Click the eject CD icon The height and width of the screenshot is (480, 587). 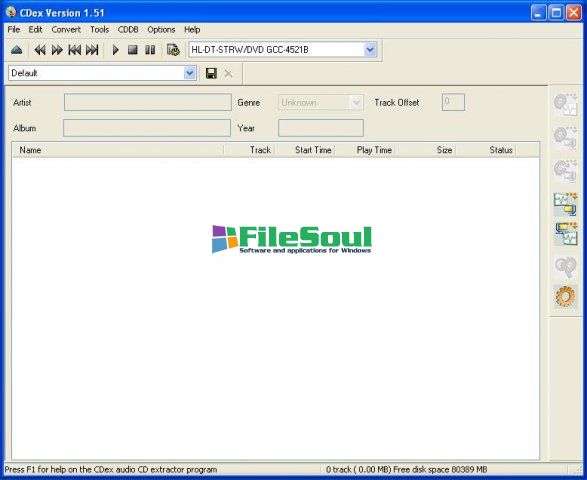click(16, 49)
